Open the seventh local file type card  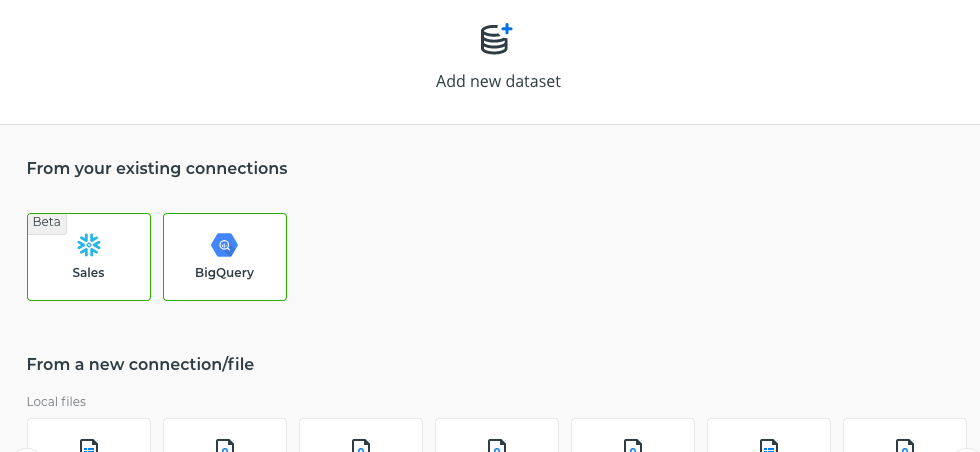click(905, 437)
